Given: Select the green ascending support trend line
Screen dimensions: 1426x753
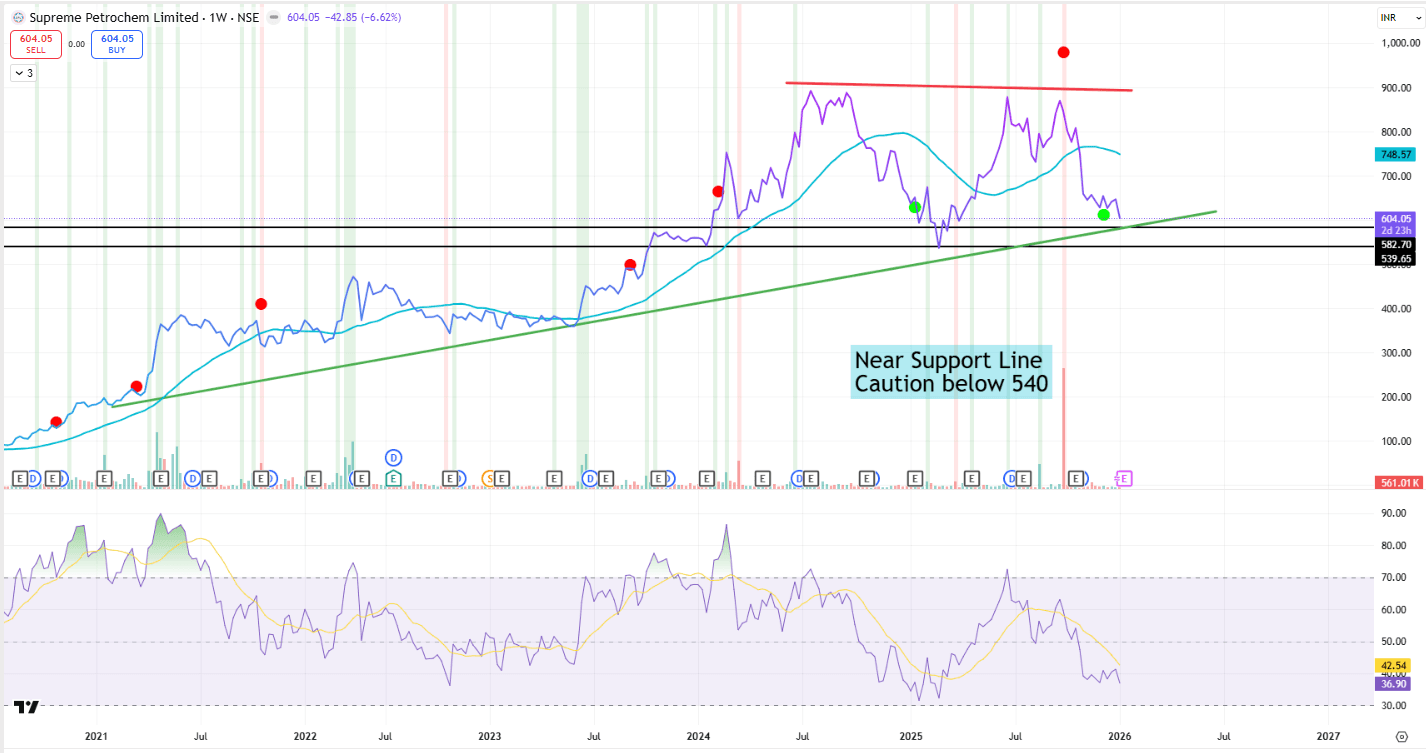Looking at the screenshot, I should pos(665,309).
